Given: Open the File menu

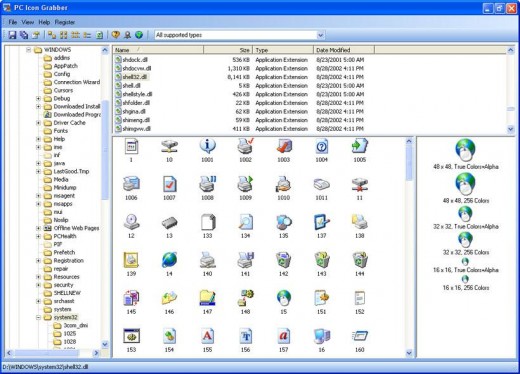Looking at the screenshot, I should (x=13, y=22).
